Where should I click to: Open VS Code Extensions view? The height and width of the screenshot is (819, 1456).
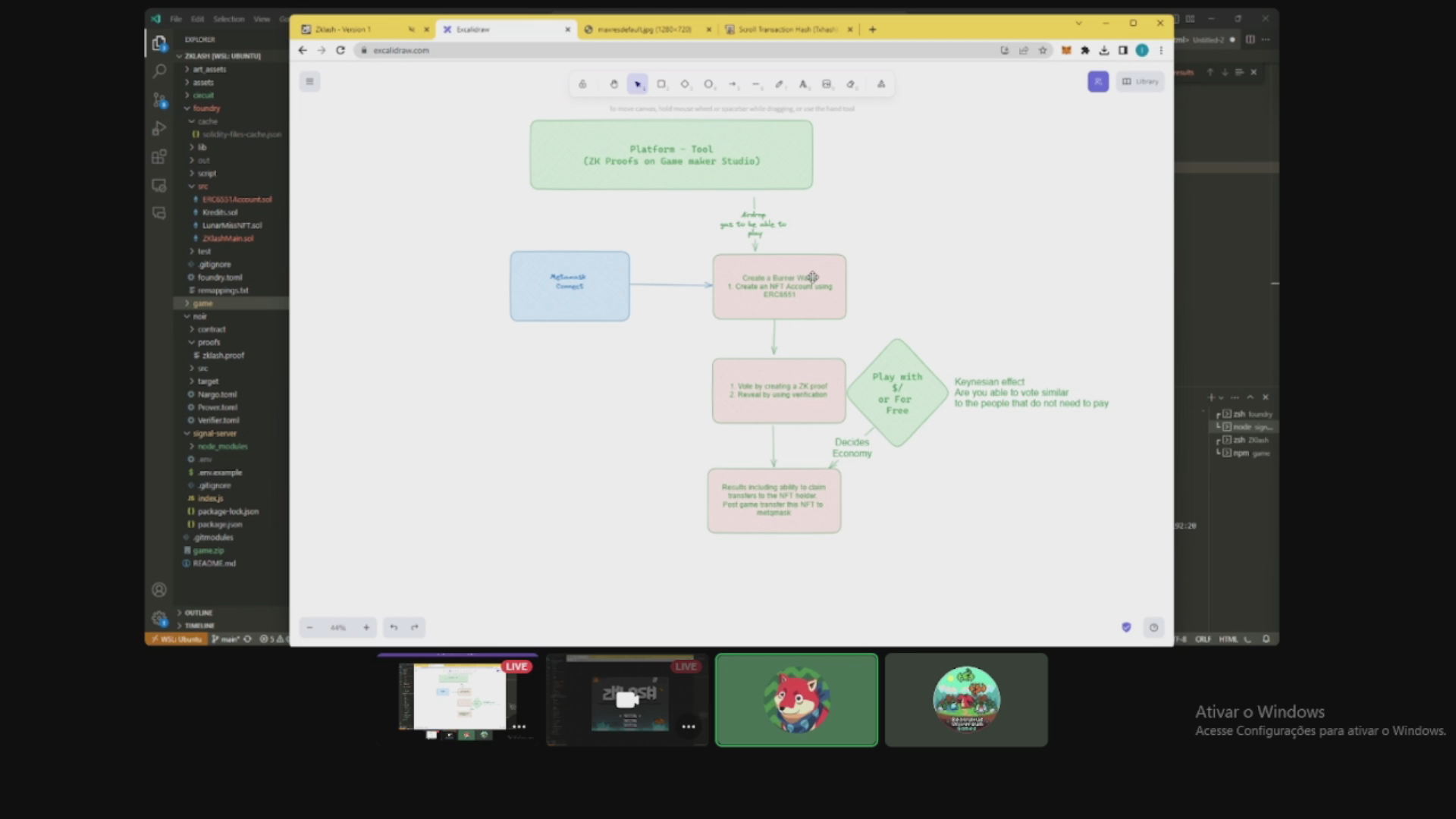pyautogui.click(x=159, y=157)
